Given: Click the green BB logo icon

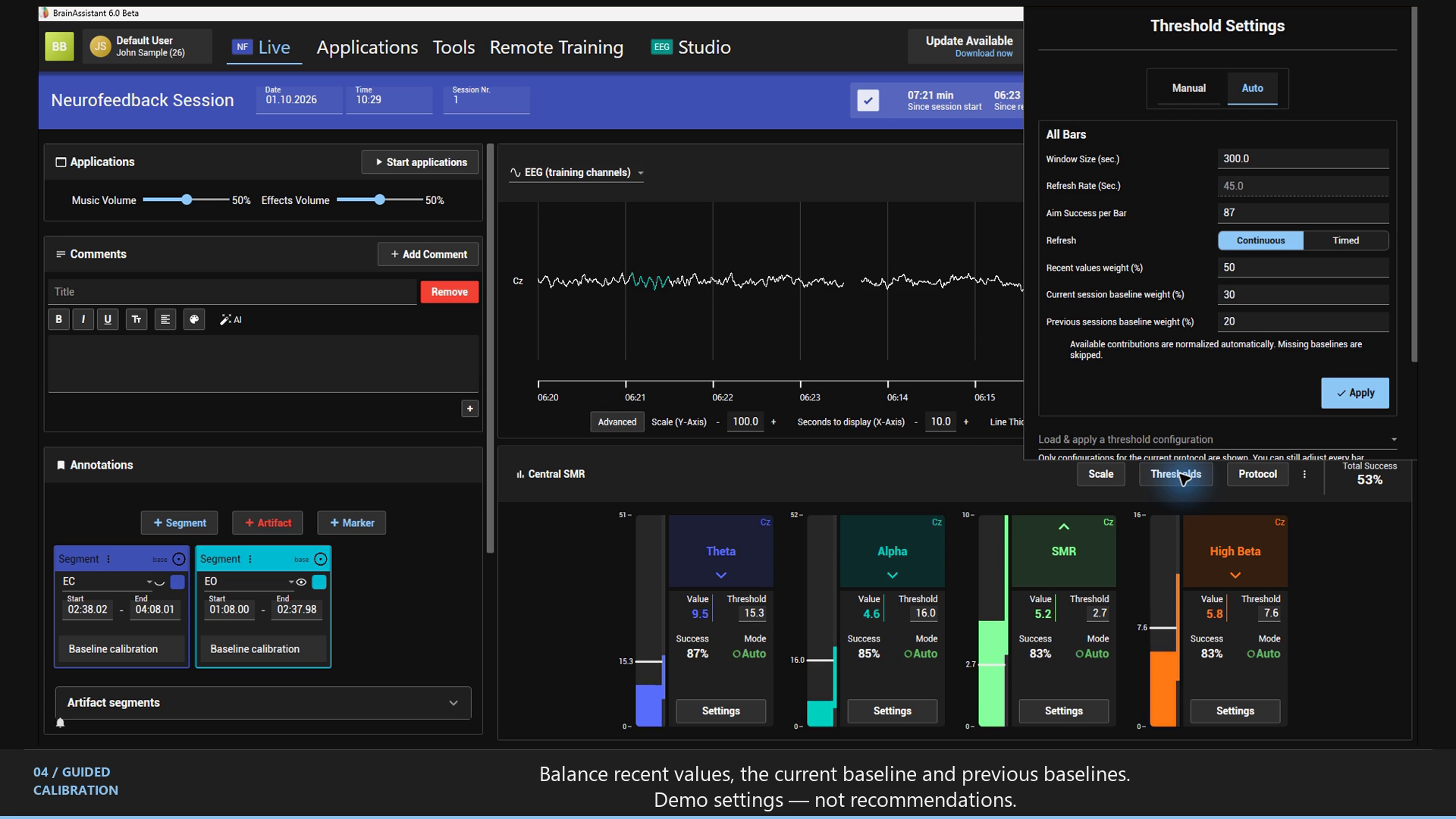Looking at the screenshot, I should click(59, 47).
